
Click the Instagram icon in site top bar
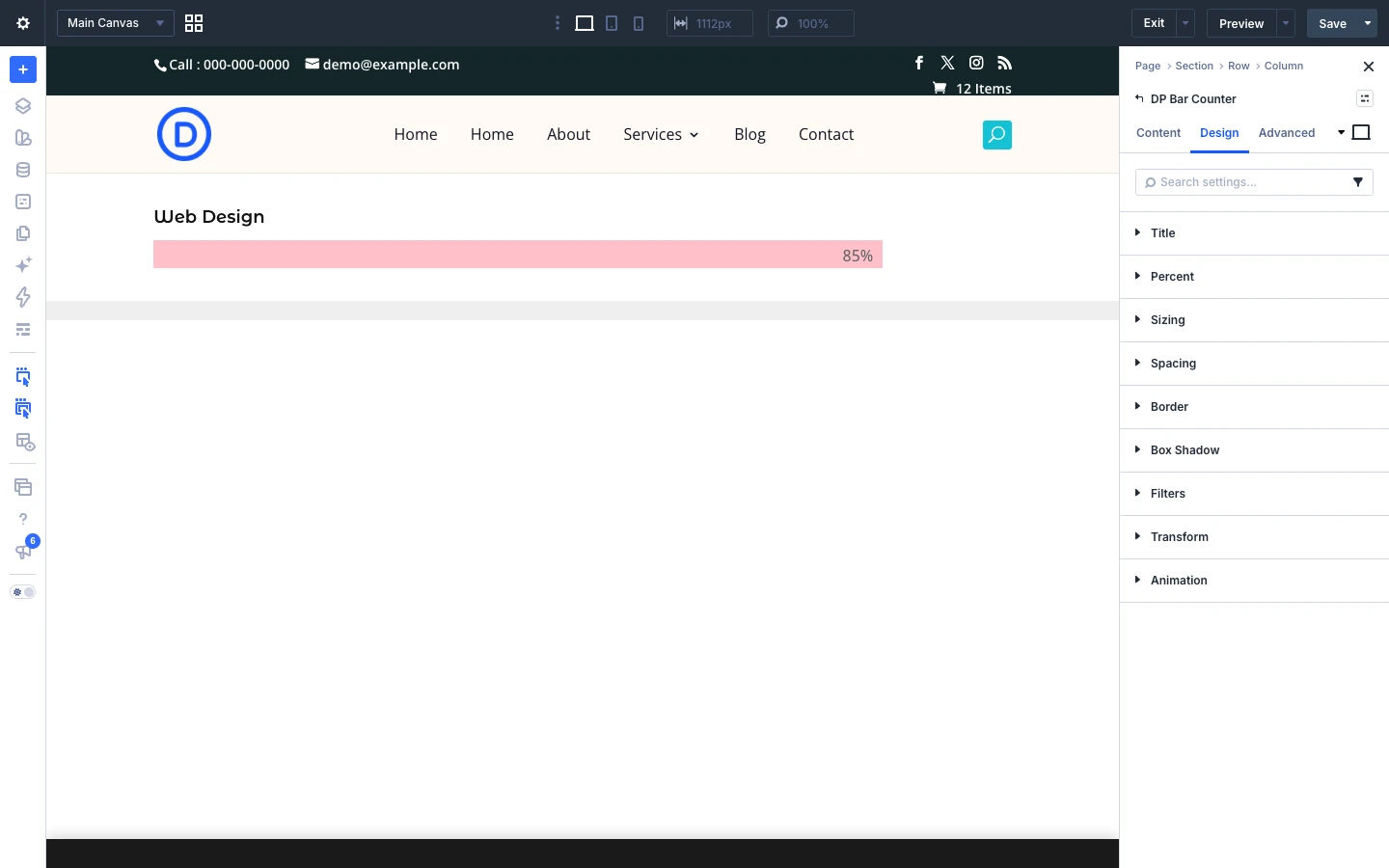[x=976, y=63]
